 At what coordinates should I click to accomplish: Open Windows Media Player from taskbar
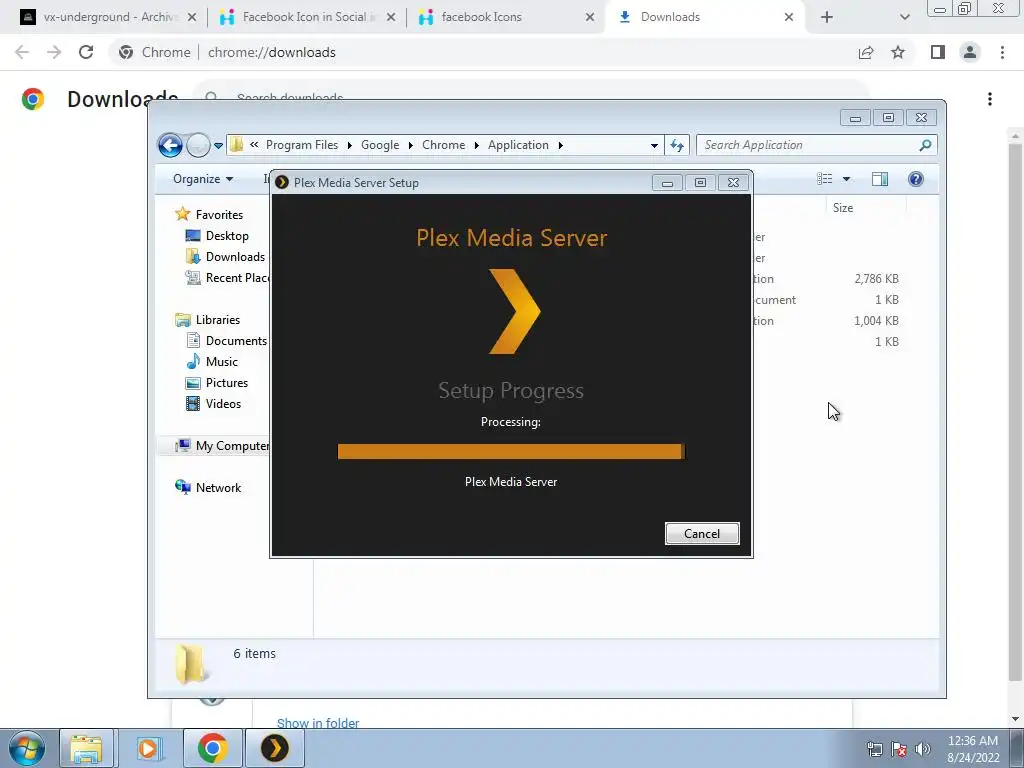[x=148, y=748]
